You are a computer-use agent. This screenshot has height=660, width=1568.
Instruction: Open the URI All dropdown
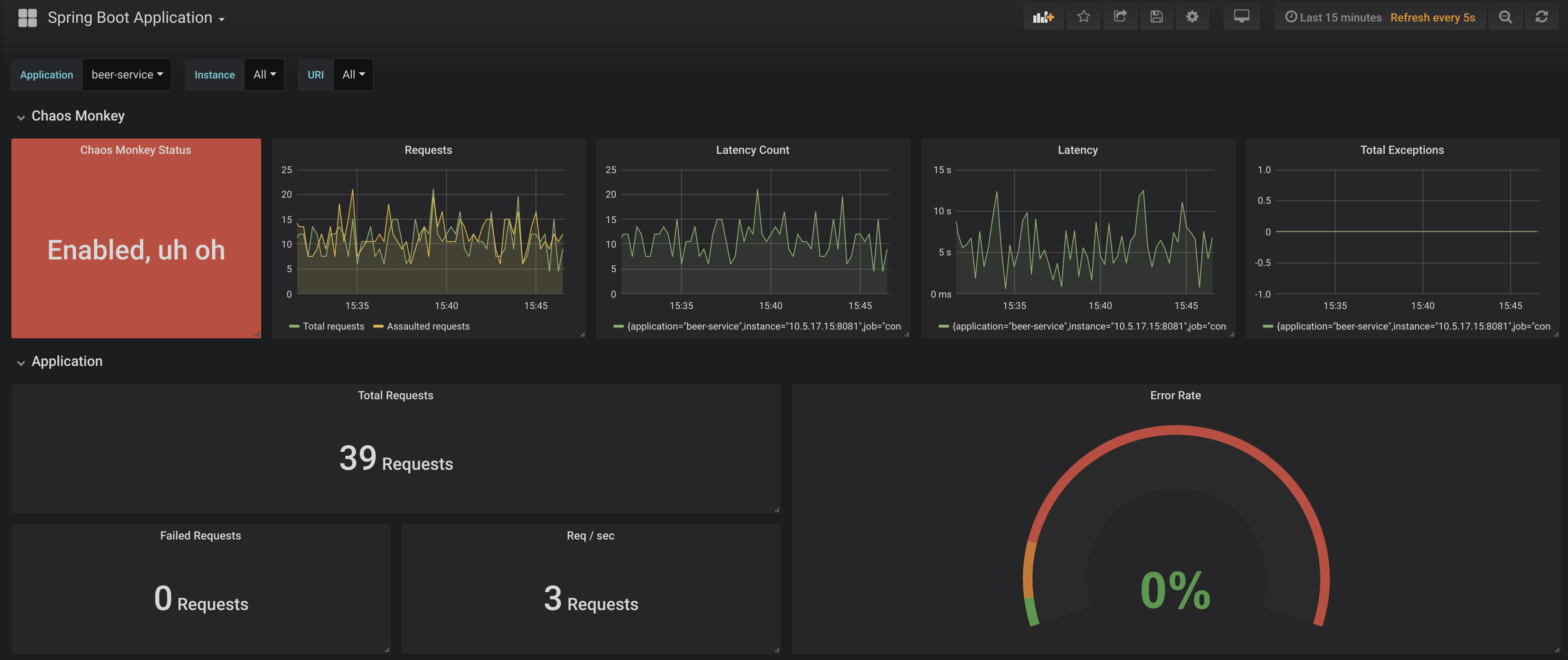tap(353, 74)
